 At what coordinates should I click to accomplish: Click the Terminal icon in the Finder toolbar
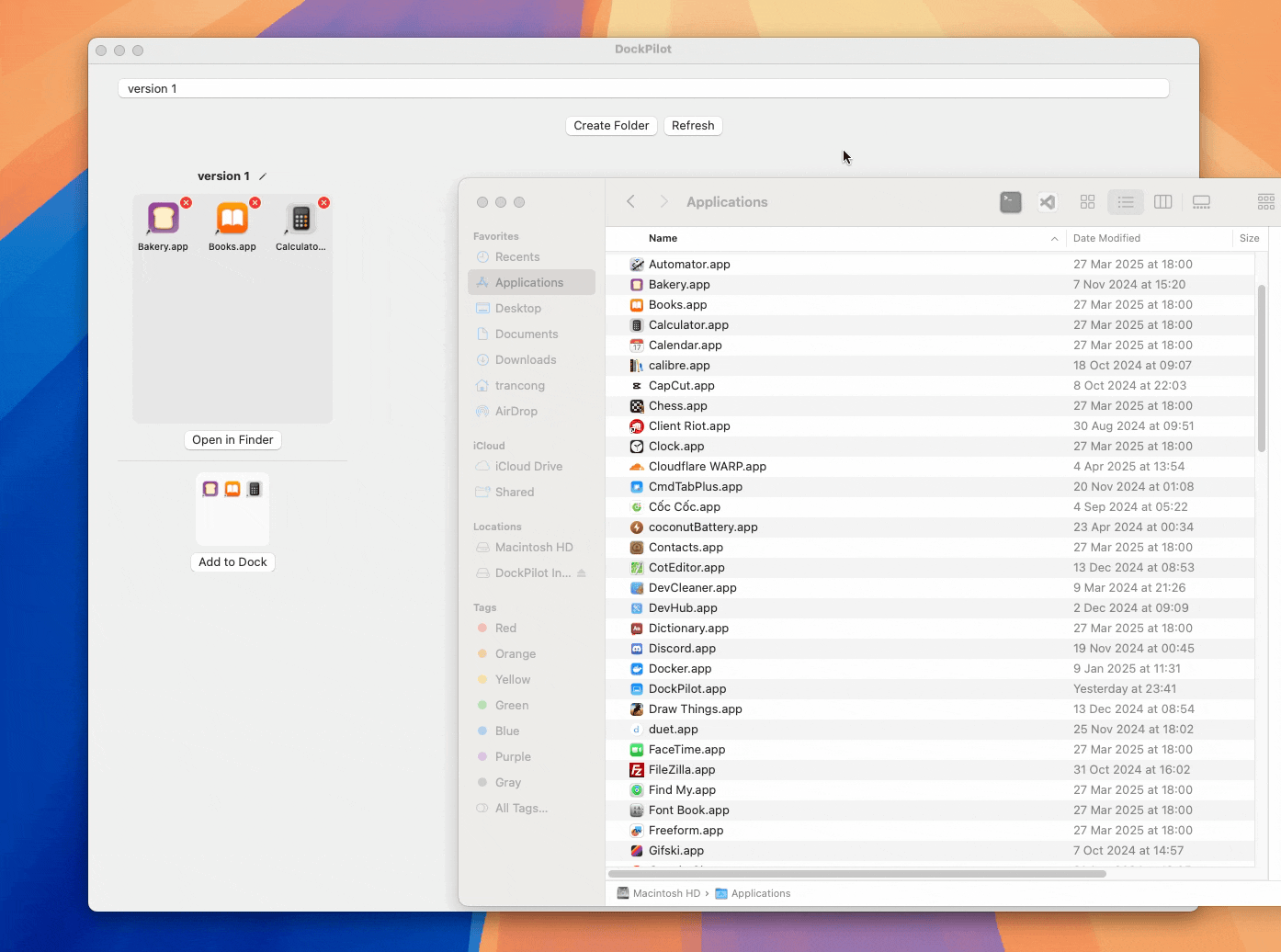pyautogui.click(x=1011, y=202)
